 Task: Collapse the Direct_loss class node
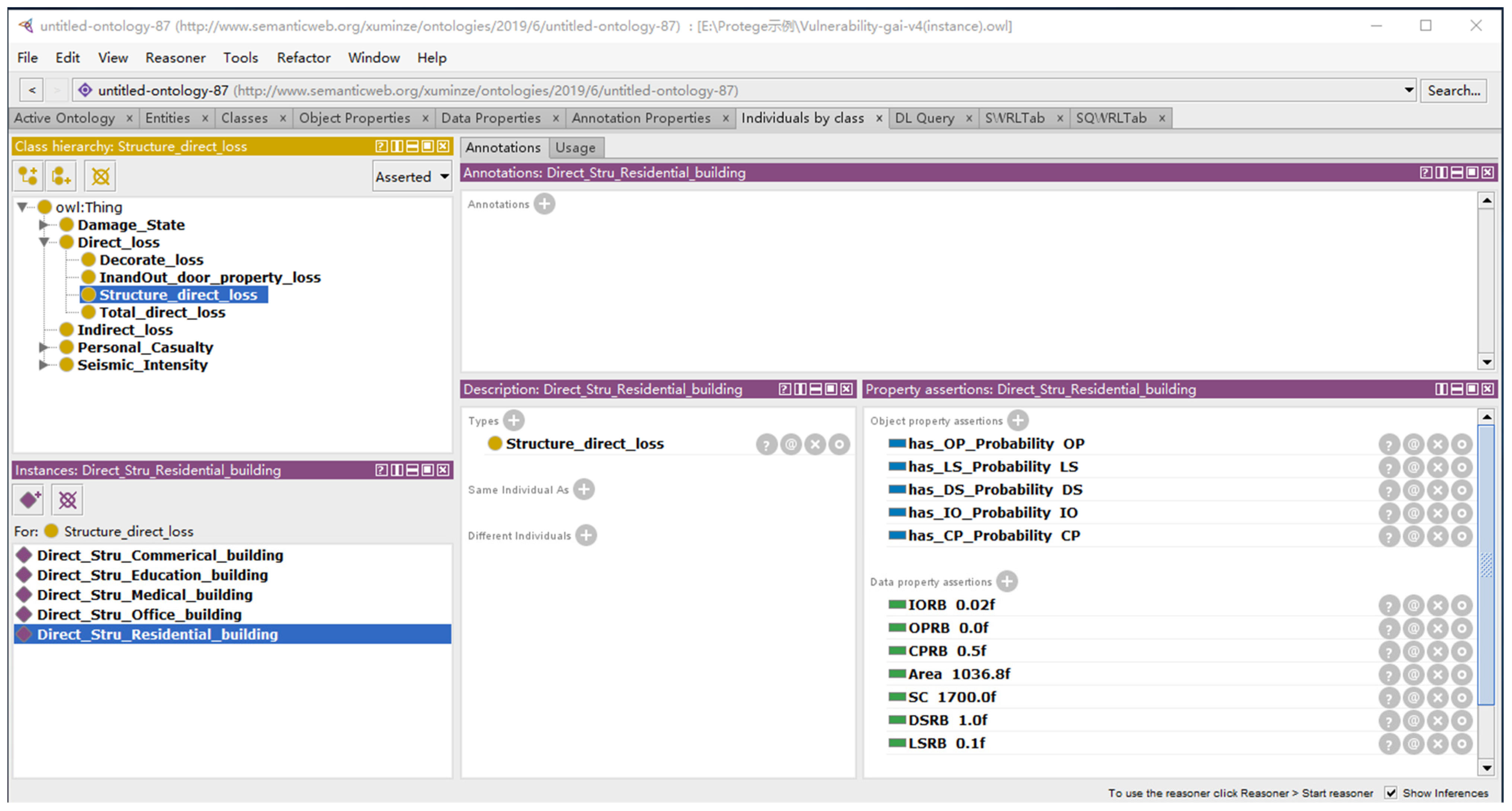click(44, 242)
